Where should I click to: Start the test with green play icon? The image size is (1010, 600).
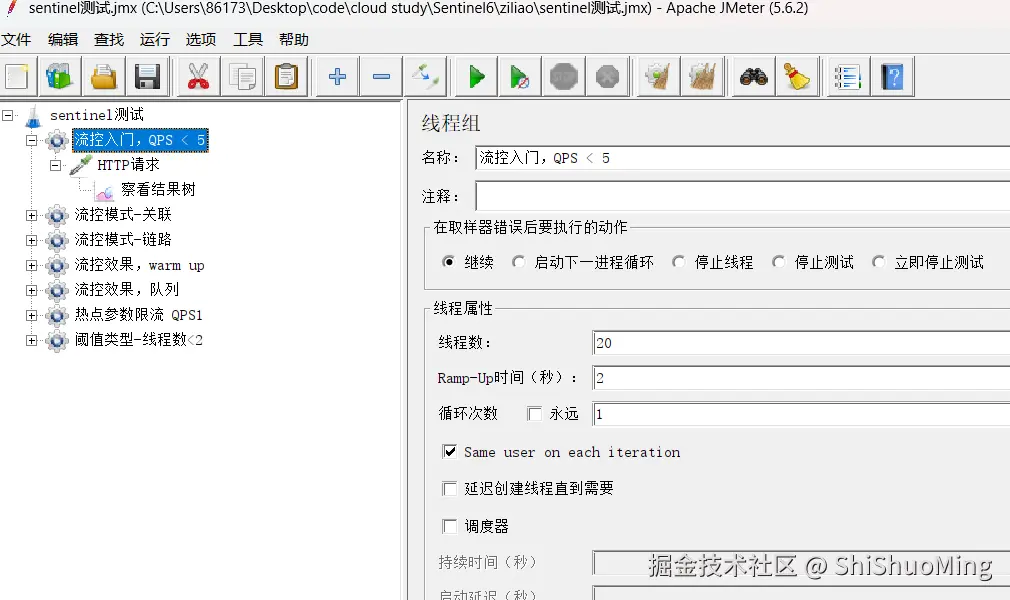[476, 77]
